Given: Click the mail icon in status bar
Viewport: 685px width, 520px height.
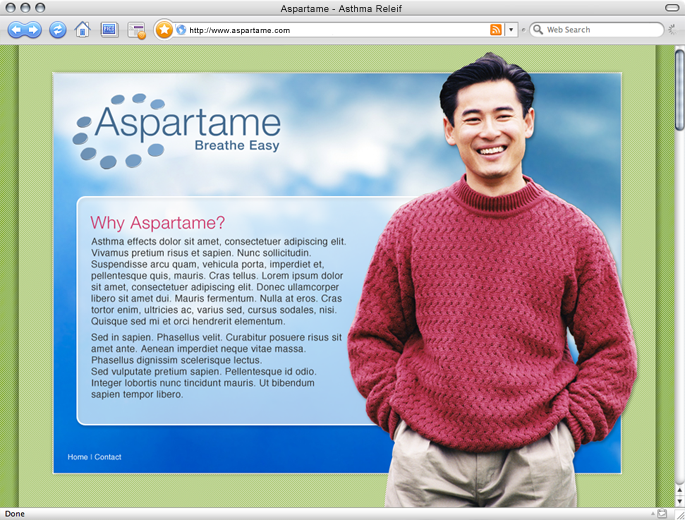Looking at the screenshot, I should 662,513.
